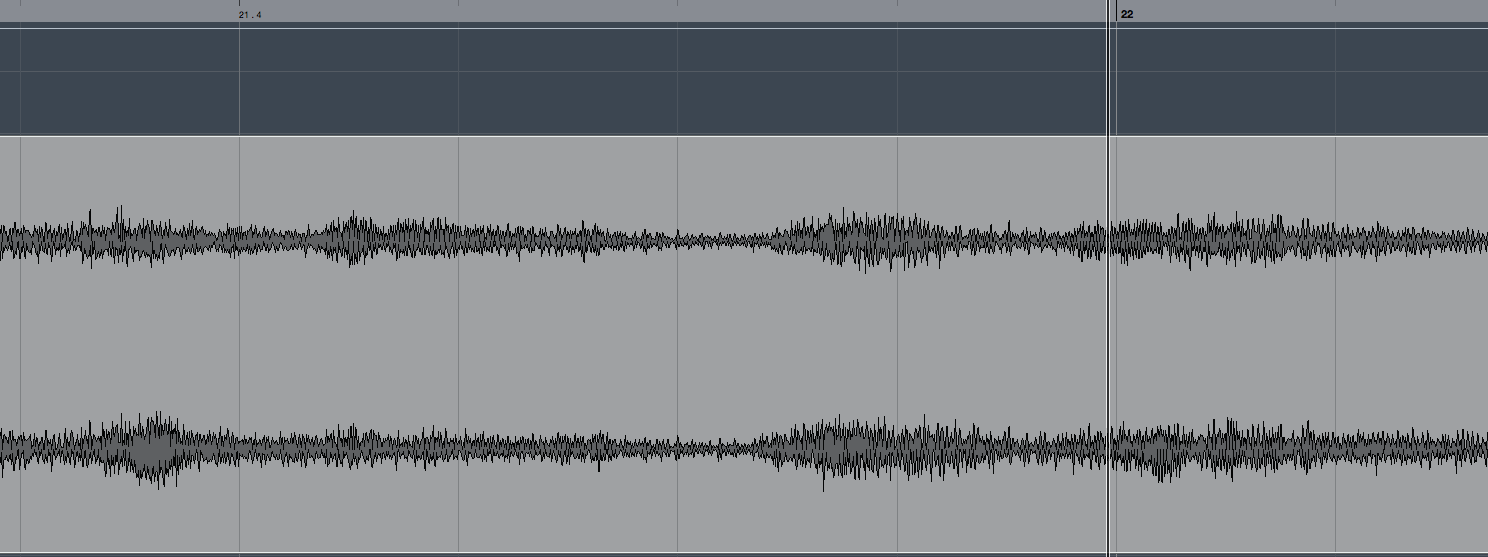Screen dimensions: 1488x557
Task: Click the upper channel waveform after bar 22
Action: click(1300, 240)
